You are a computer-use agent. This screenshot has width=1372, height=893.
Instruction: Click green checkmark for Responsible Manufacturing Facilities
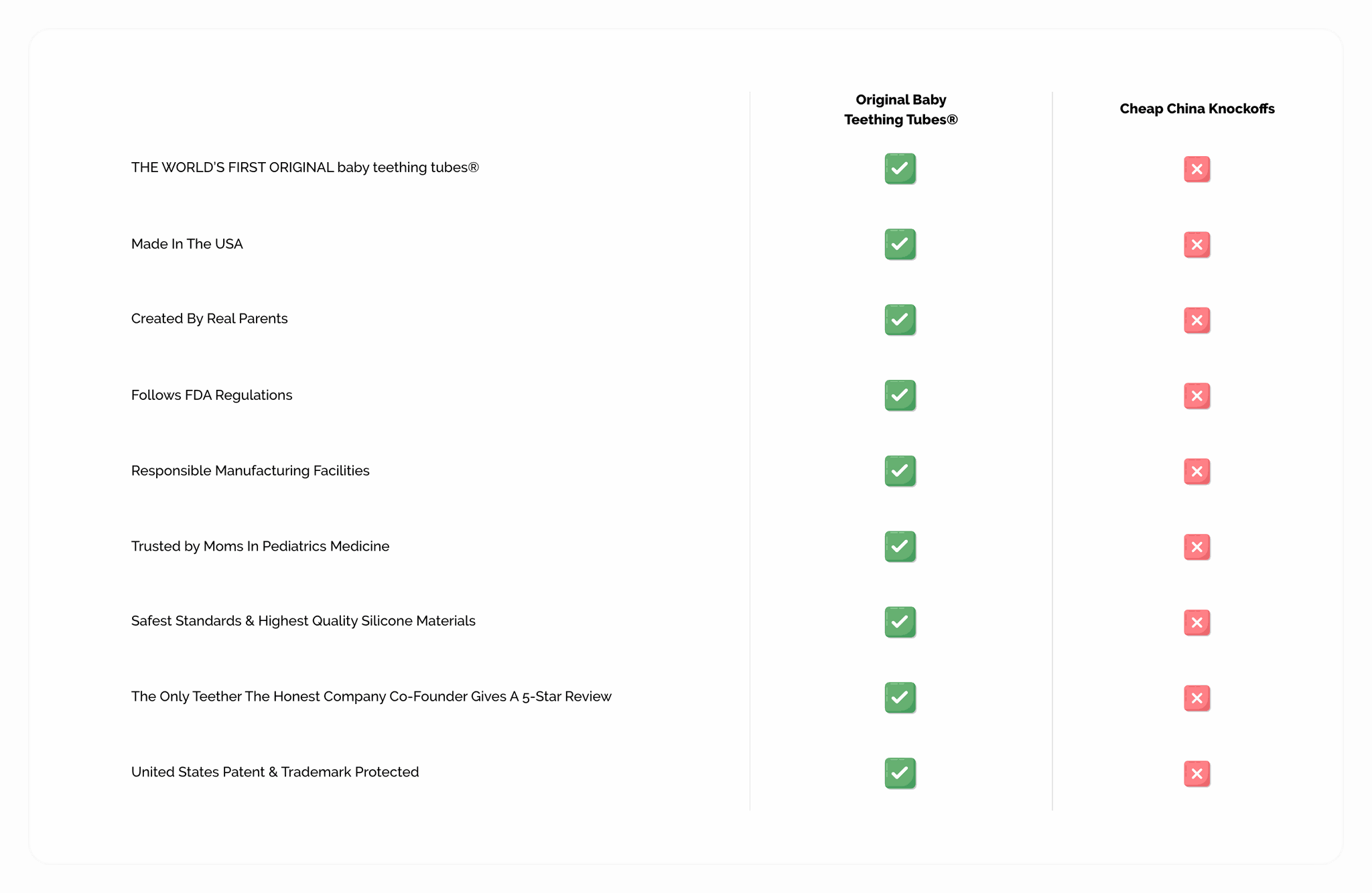pos(900,472)
